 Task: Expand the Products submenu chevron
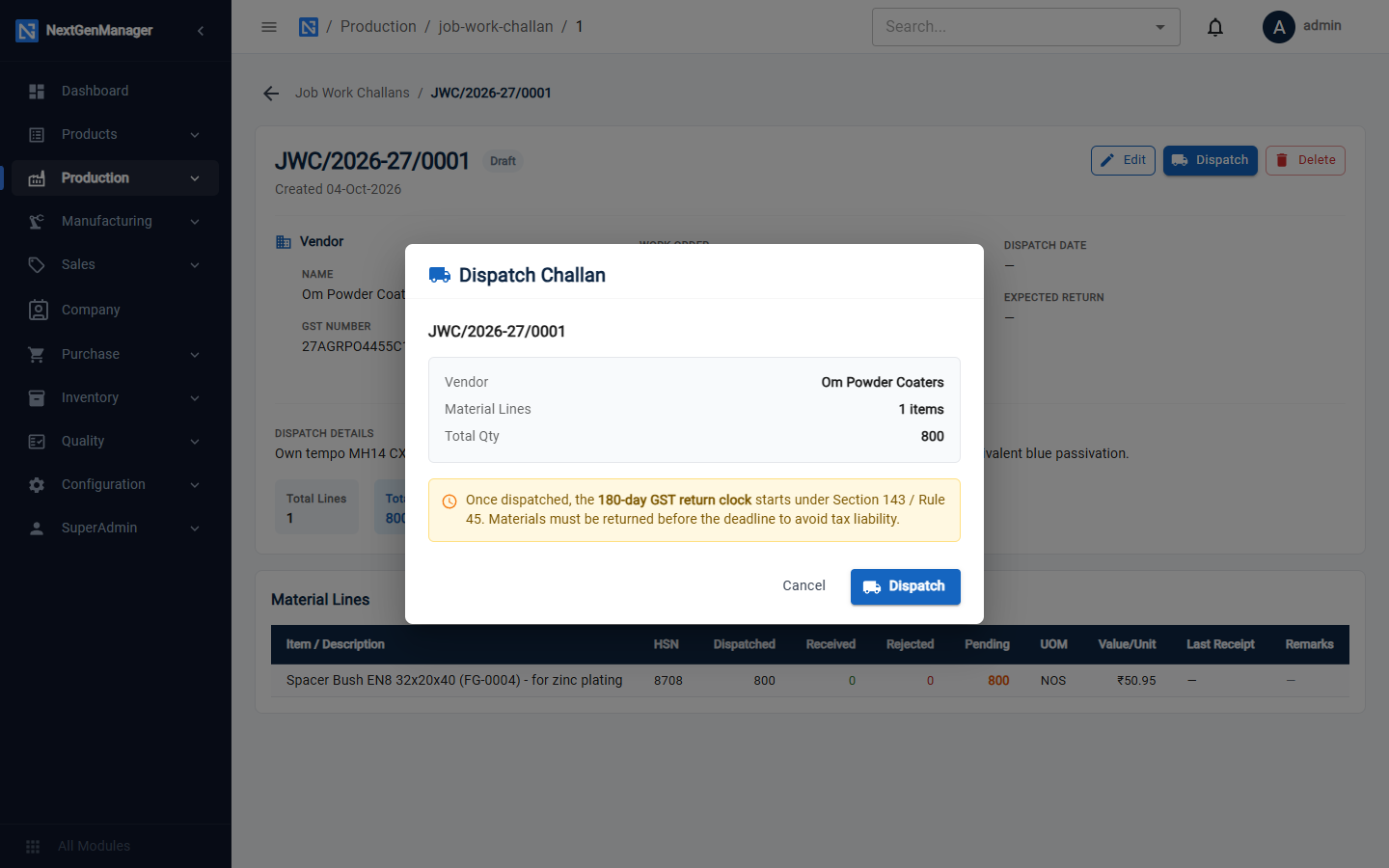click(195, 135)
